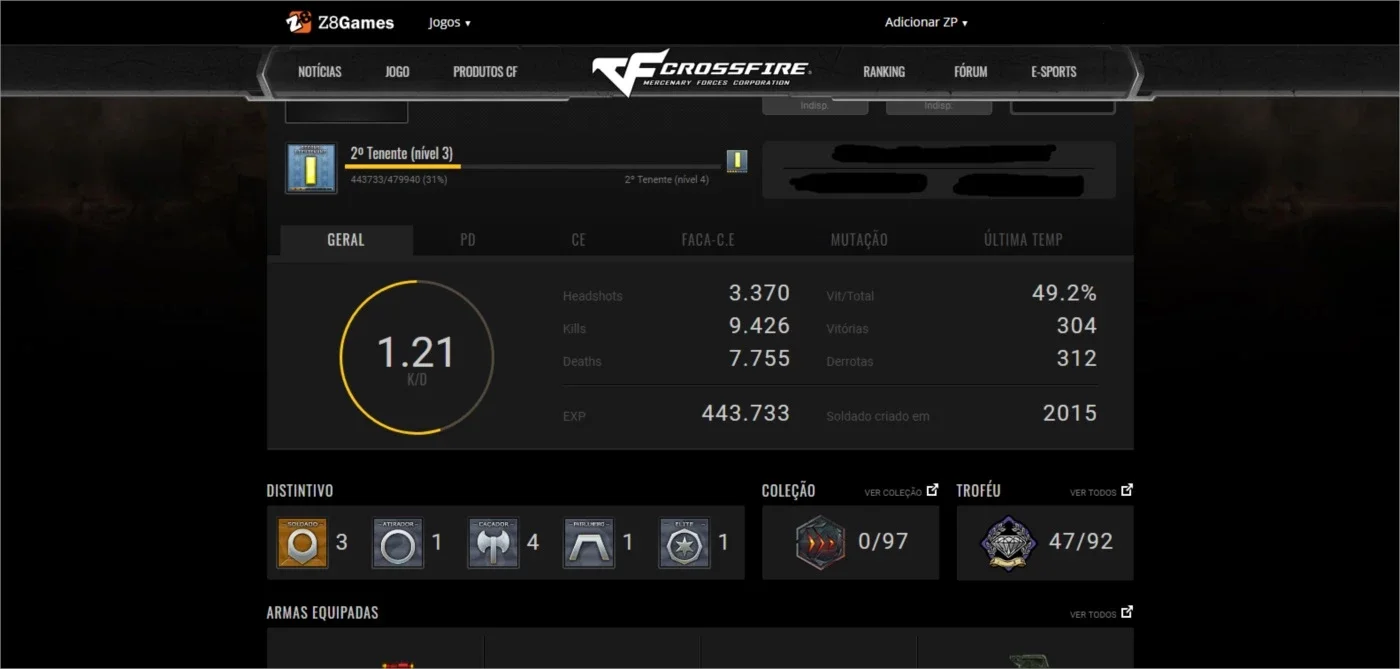Click the Vit/Total value 49.2%
Screen dimensions: 1400x669
[x=1064, y=294]
